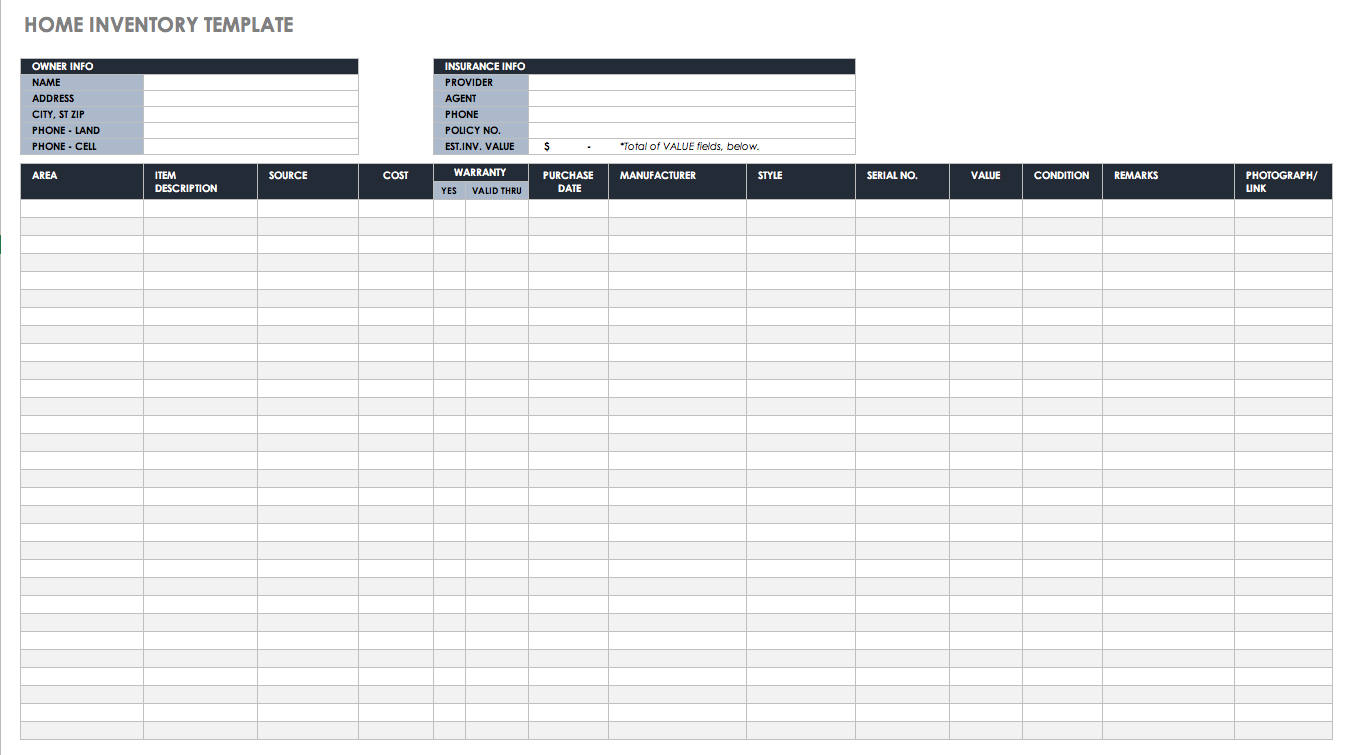The width and height of the screenshot is (1353, 755).
Task: Click the ADDRESS entry field
Action: [x=250, y=98]
